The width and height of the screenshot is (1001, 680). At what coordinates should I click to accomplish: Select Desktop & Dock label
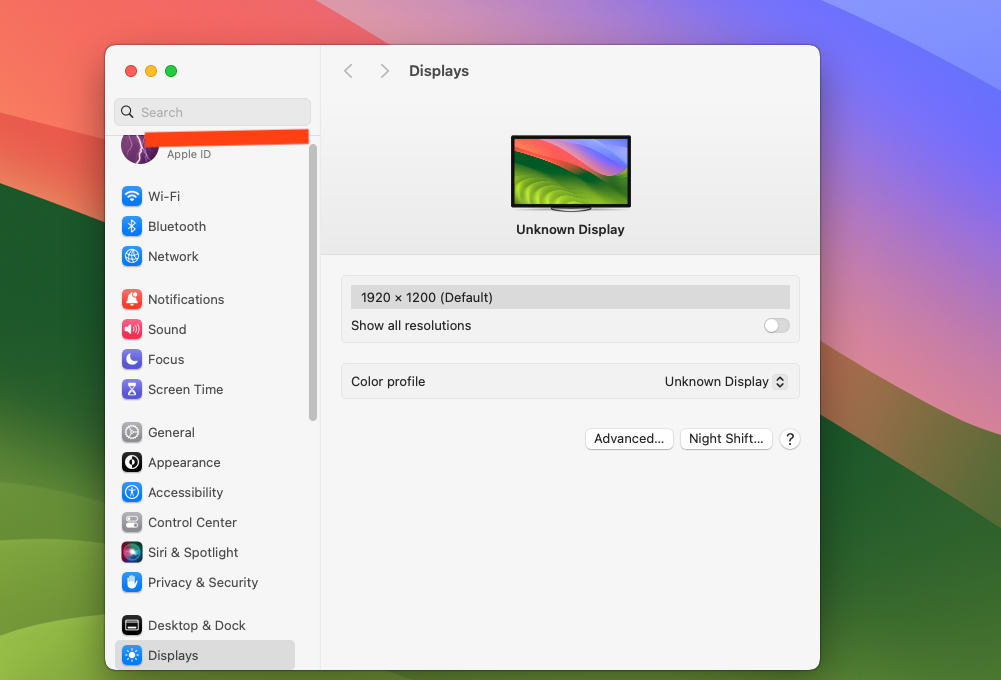[x=197, y=625]
